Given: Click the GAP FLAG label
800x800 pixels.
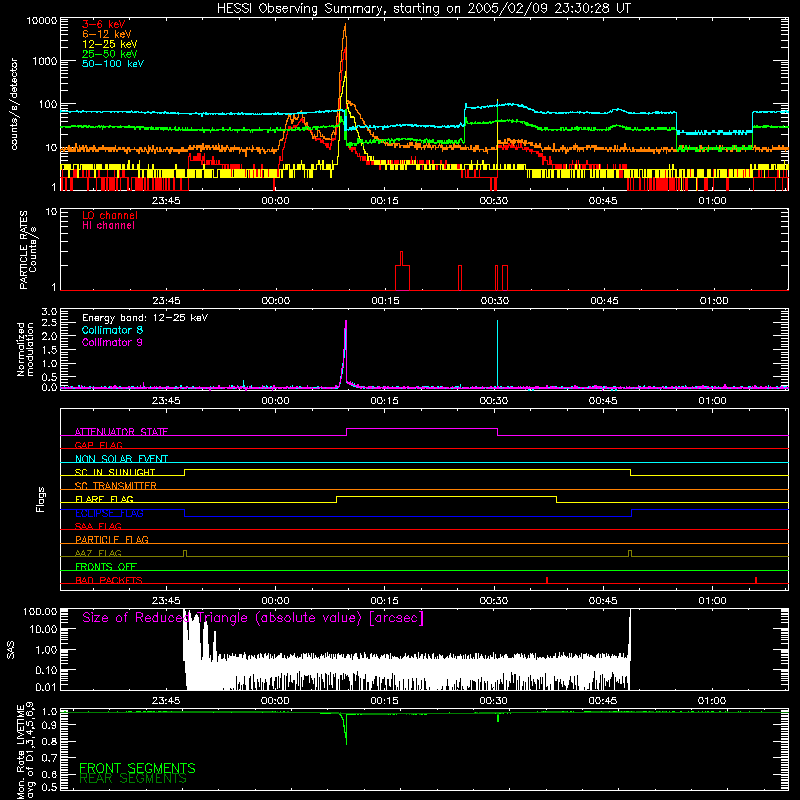Looking at the screenshot, I should 98,445.
